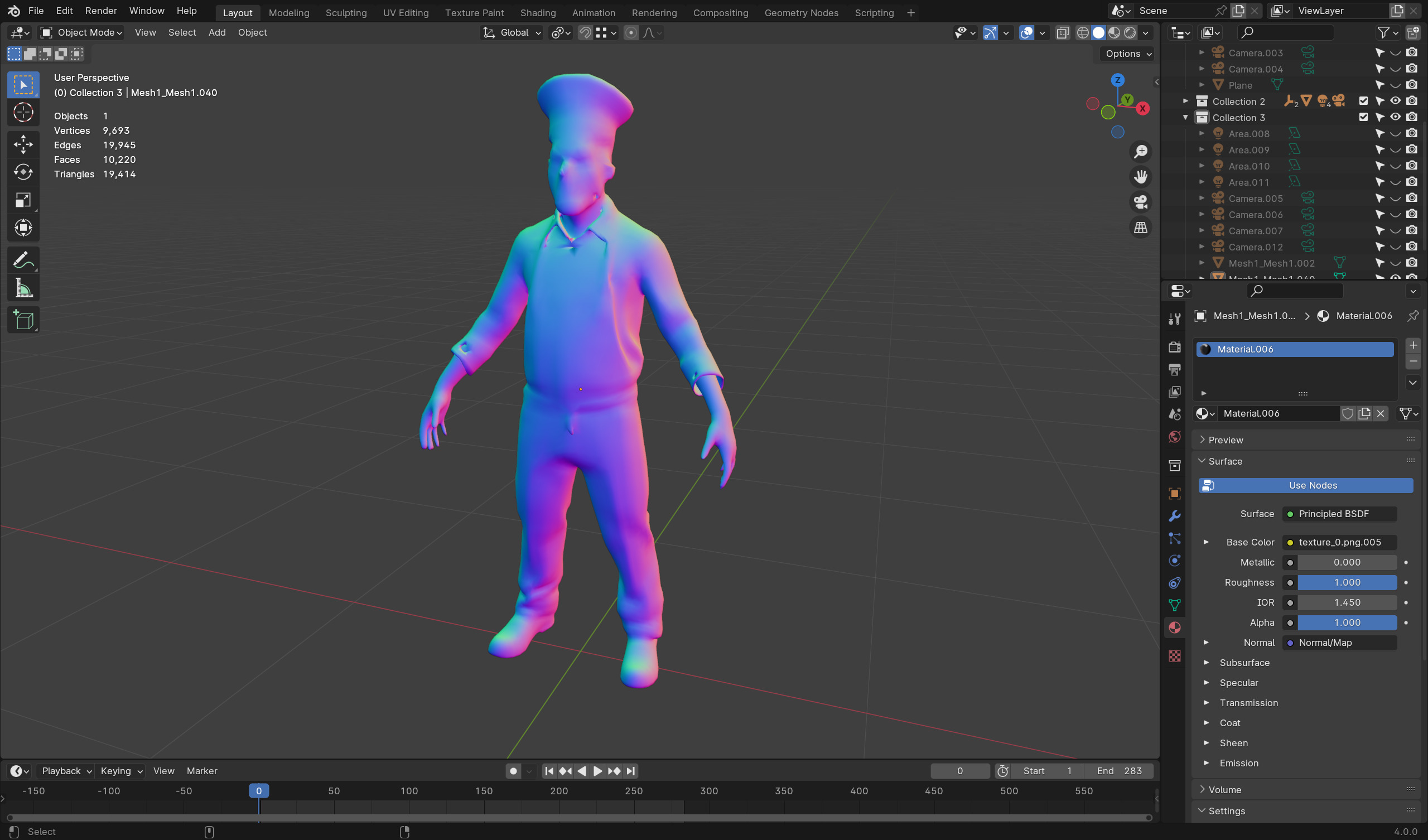Image resolution: width=1428 pixels, height=840 pixels.
Task: Uncheck Collection 3 exclude checkbox
Action: point(1363,117)
